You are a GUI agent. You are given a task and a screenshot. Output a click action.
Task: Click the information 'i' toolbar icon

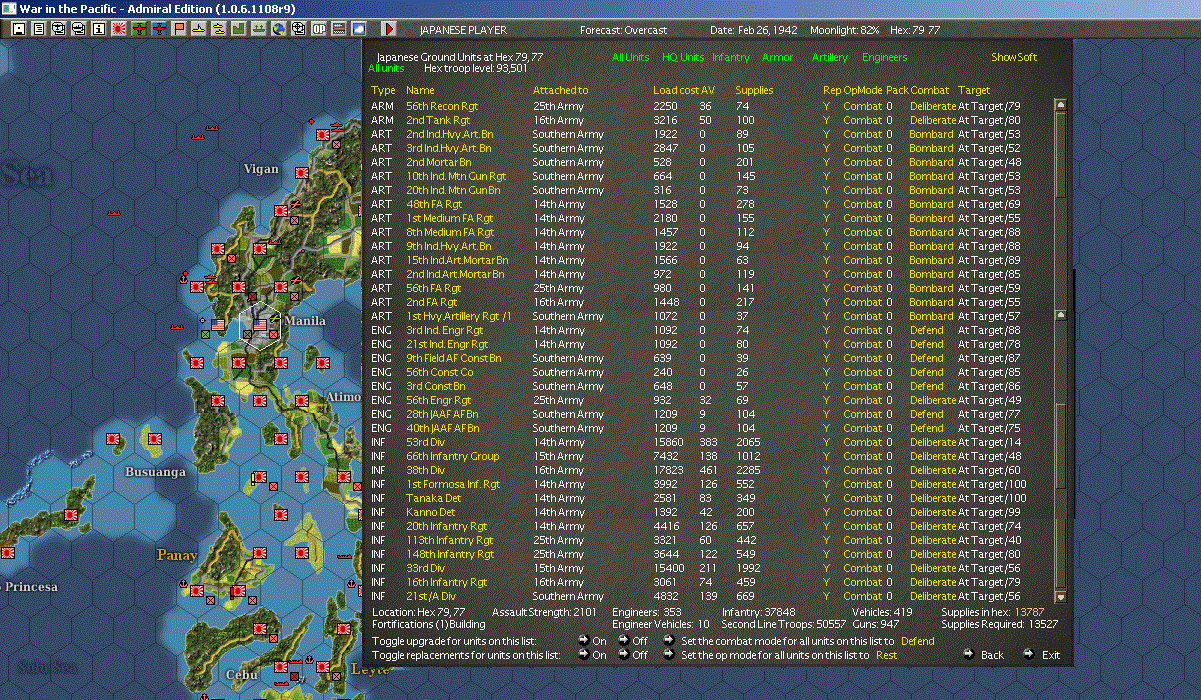click(98, 29)
